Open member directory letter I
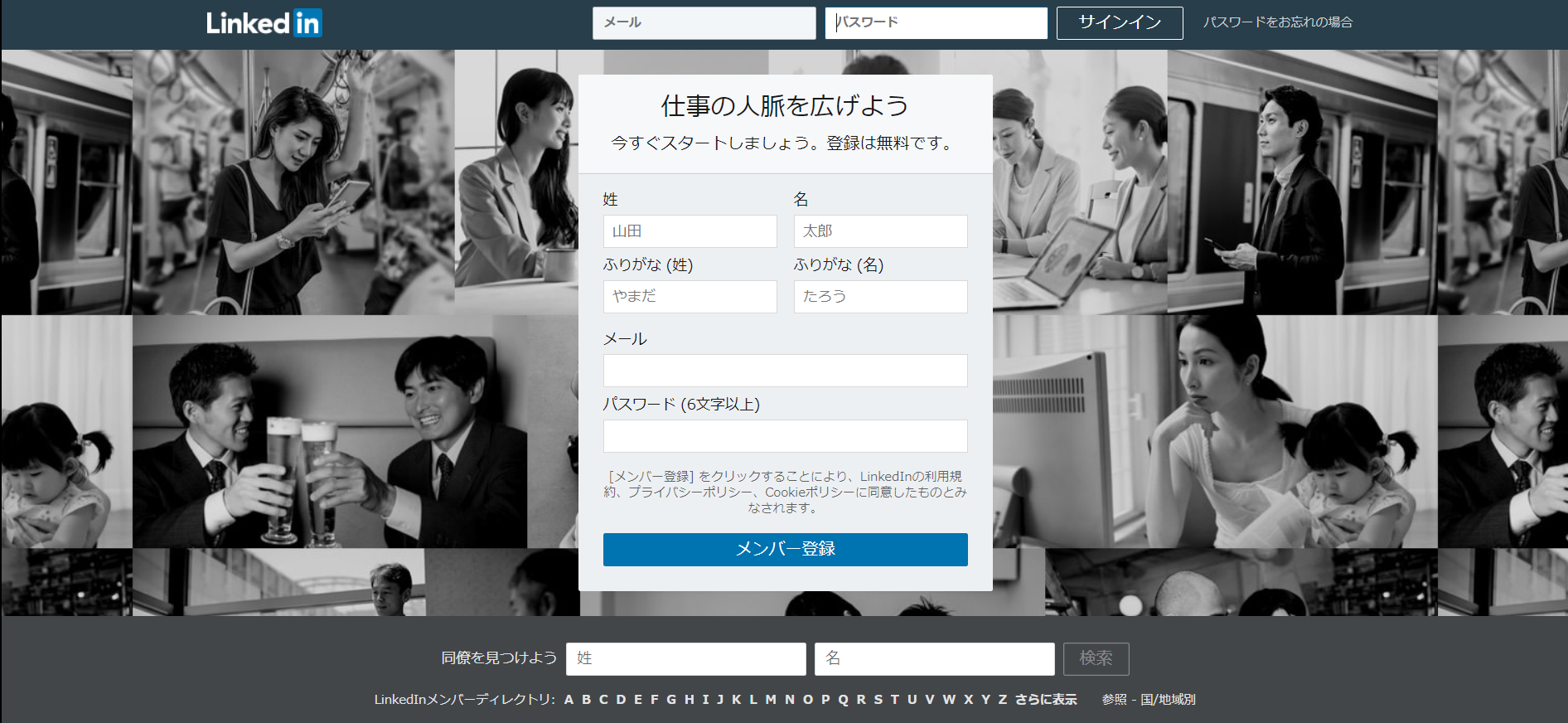Image resolution: width=1568 pixels, height=723 pixels. 705,700
